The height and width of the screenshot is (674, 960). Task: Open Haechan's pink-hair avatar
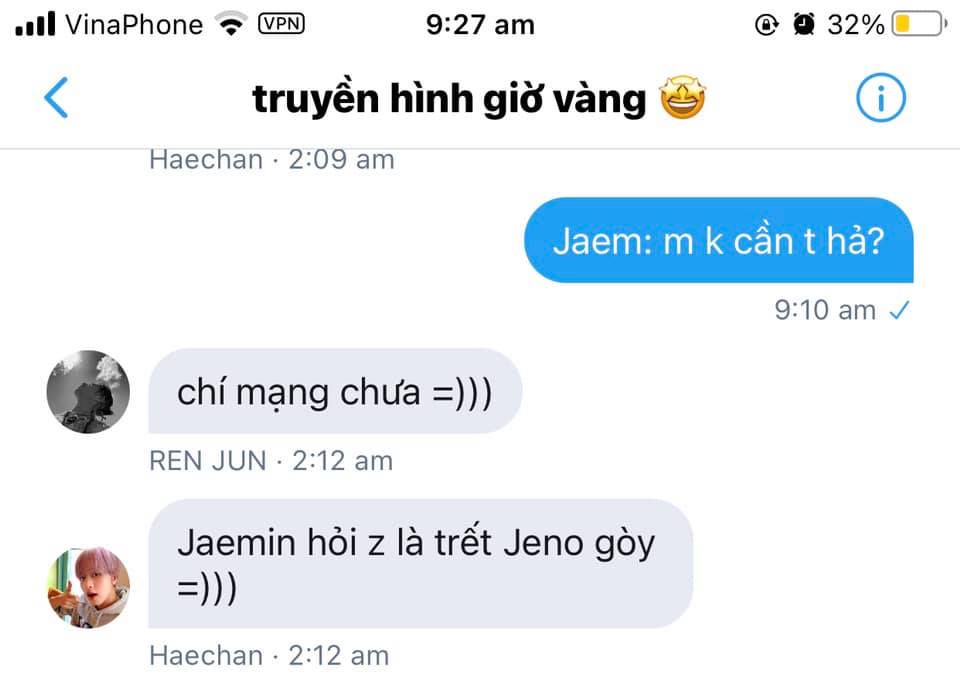coord(88,588)
